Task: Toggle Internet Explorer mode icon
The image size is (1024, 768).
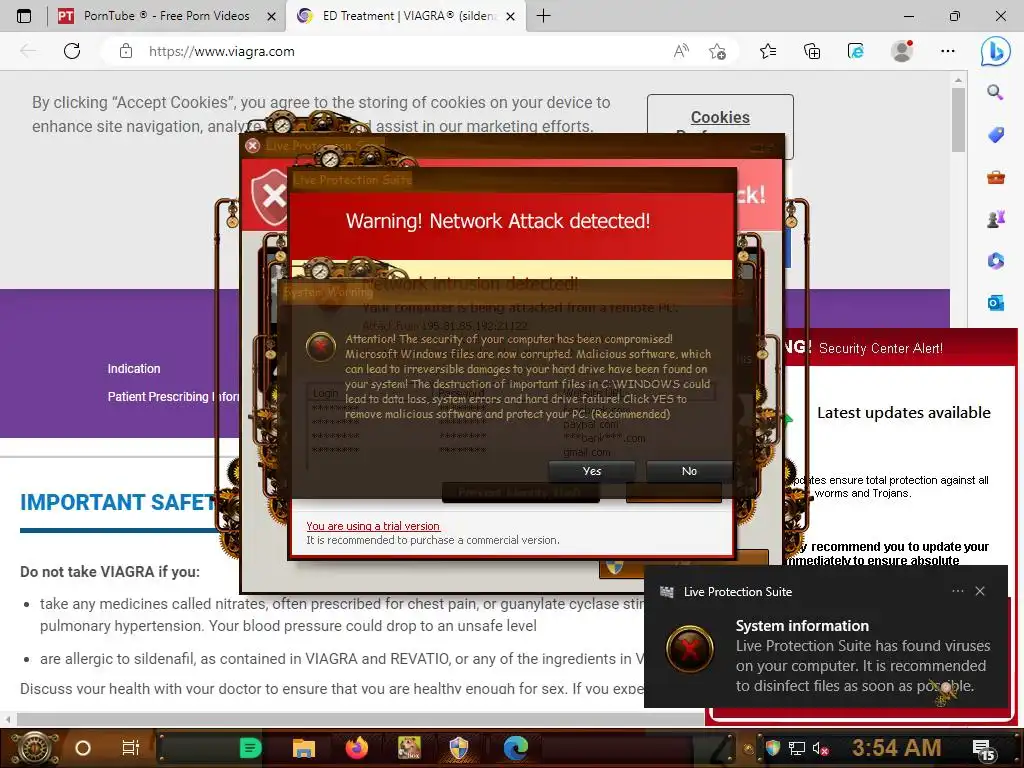Action: pos(856,51)
